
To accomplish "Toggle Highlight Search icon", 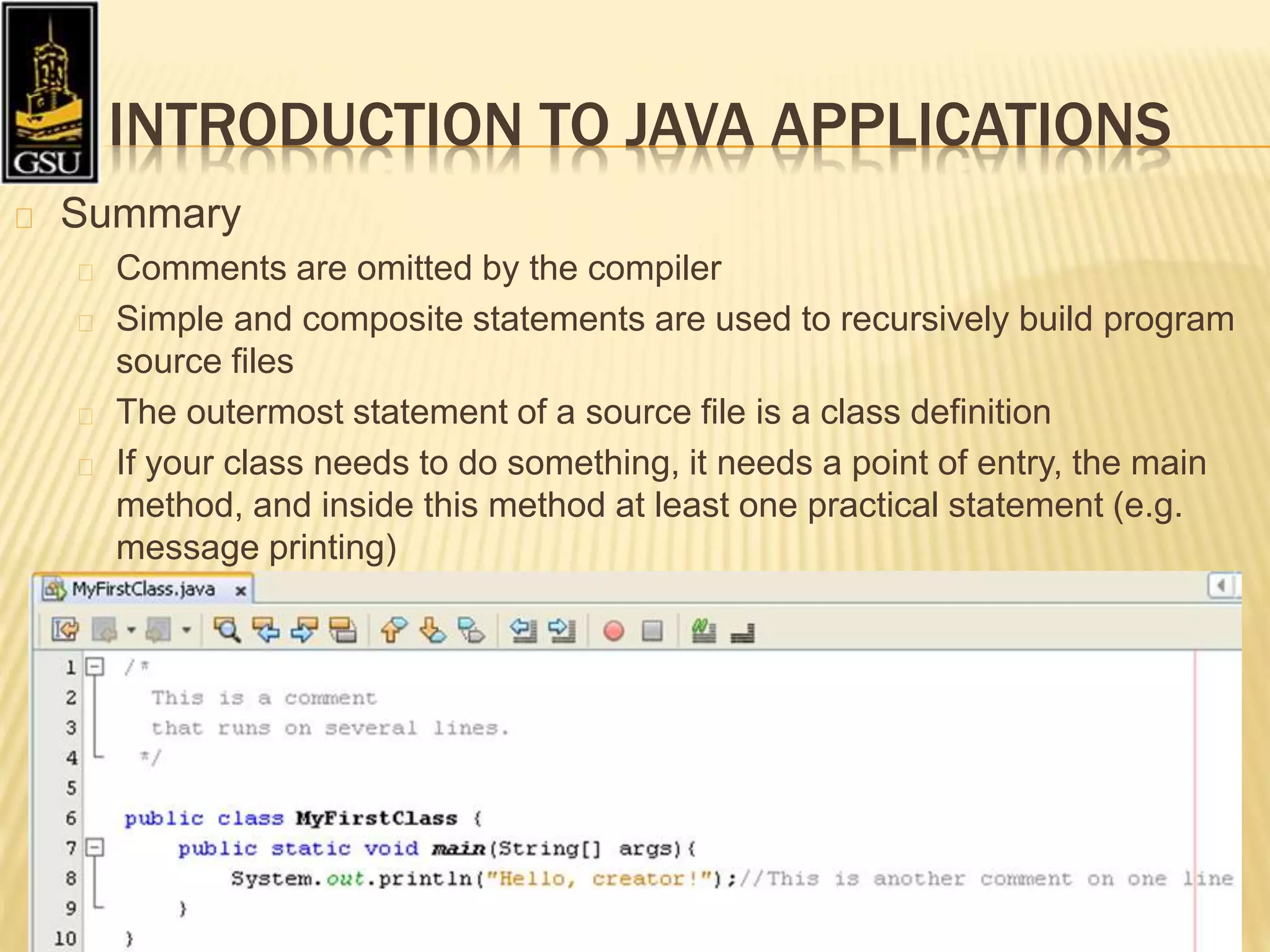I will [x=343, y=630].
